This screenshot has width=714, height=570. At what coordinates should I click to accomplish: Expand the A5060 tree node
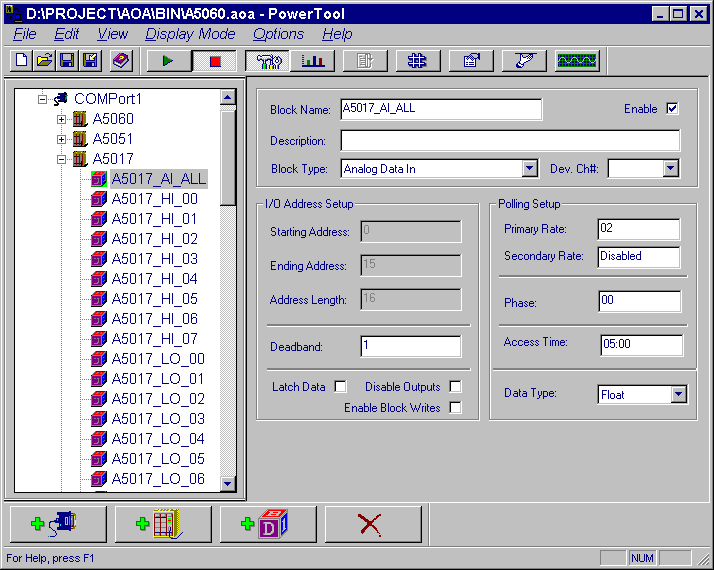tap(61, 119)
